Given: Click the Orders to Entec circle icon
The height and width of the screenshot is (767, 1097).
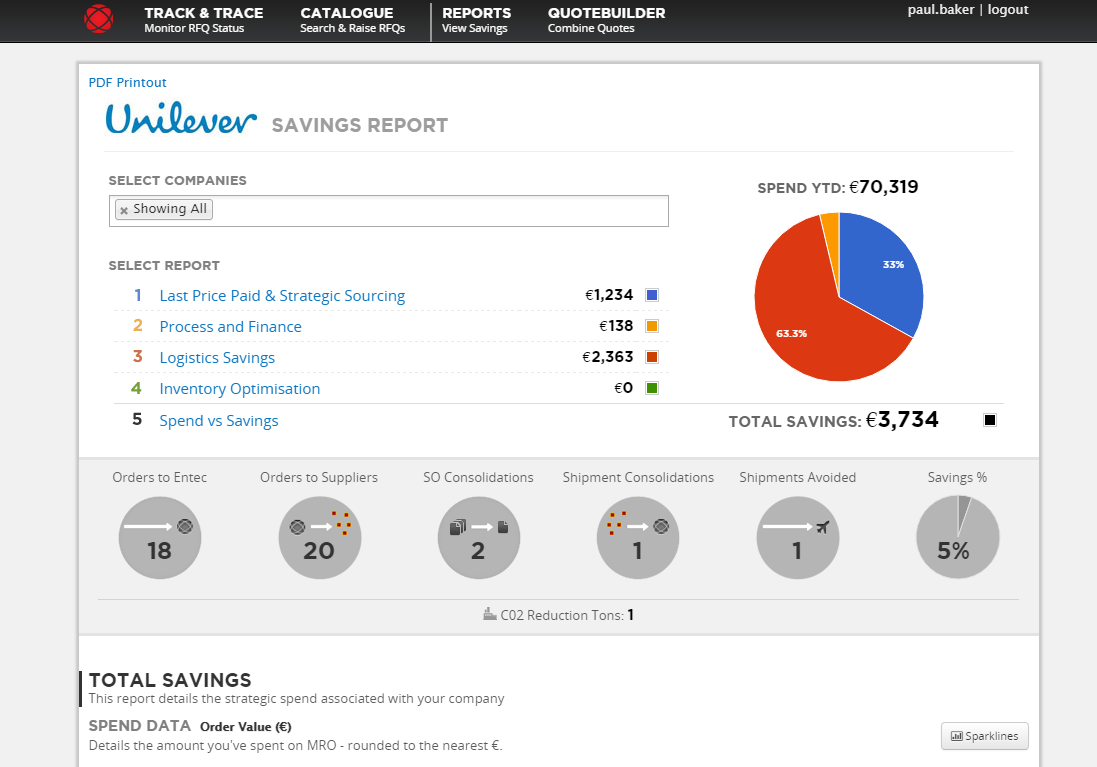Looking at the screenshot, I should click(x=160, y=538).
